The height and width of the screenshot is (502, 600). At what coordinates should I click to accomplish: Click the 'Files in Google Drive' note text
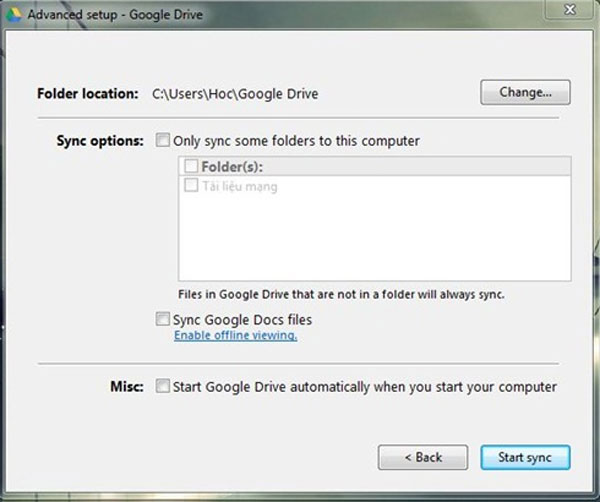pos(341,294)
